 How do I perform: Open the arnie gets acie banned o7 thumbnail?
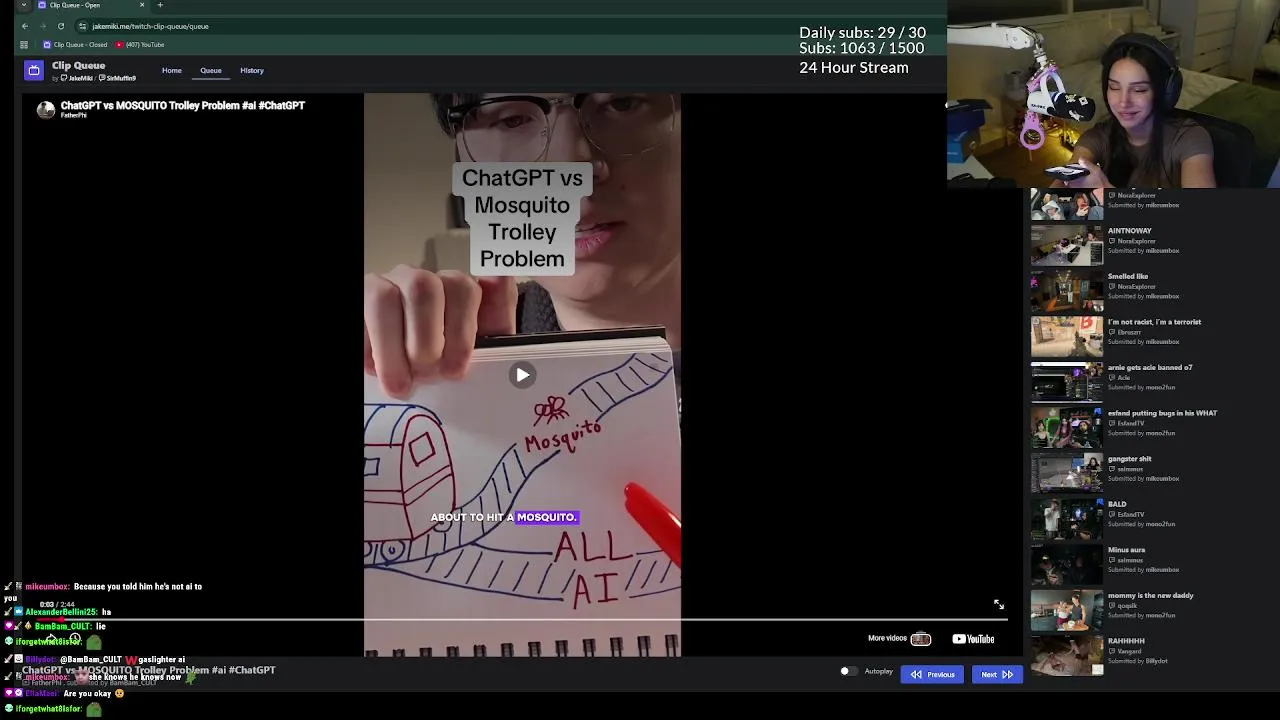pos(1067,382)
